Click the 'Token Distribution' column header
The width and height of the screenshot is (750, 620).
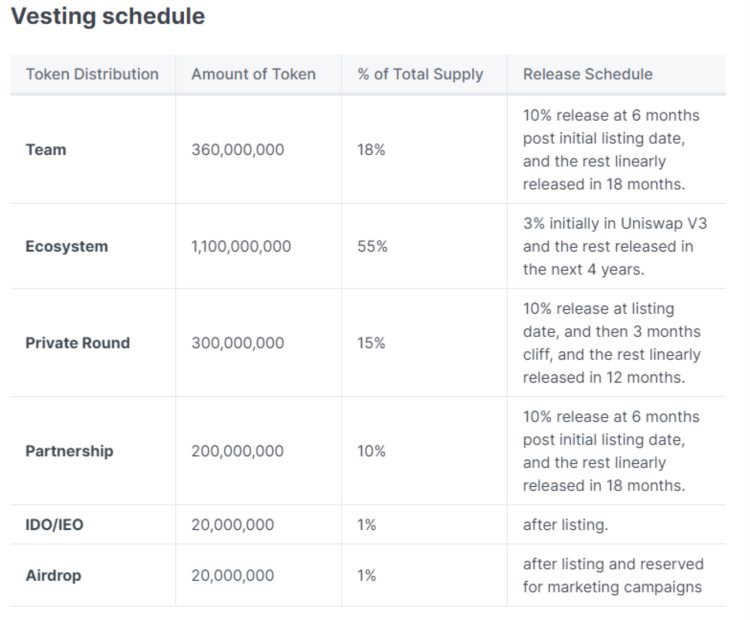92,74
